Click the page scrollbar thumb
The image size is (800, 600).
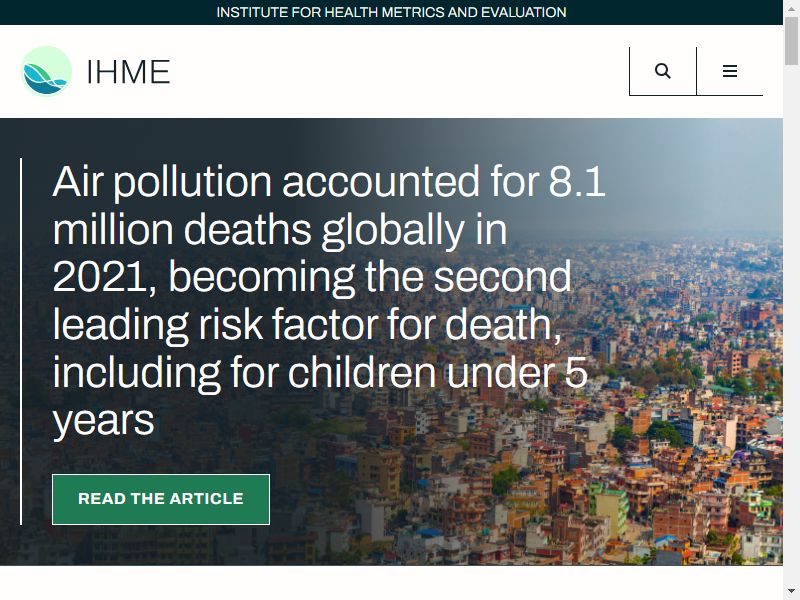[792, 39]
